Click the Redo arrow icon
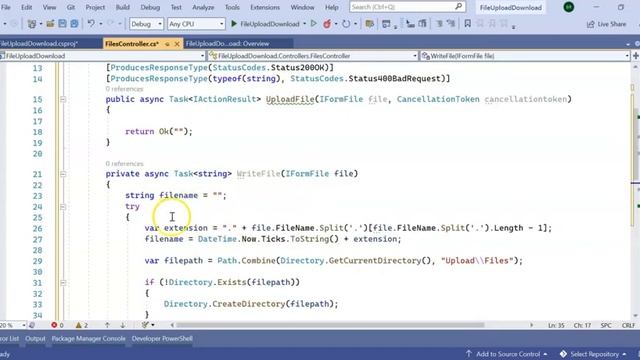The height and width of the screenshot is (360, 640). click(x=110, y=24)
